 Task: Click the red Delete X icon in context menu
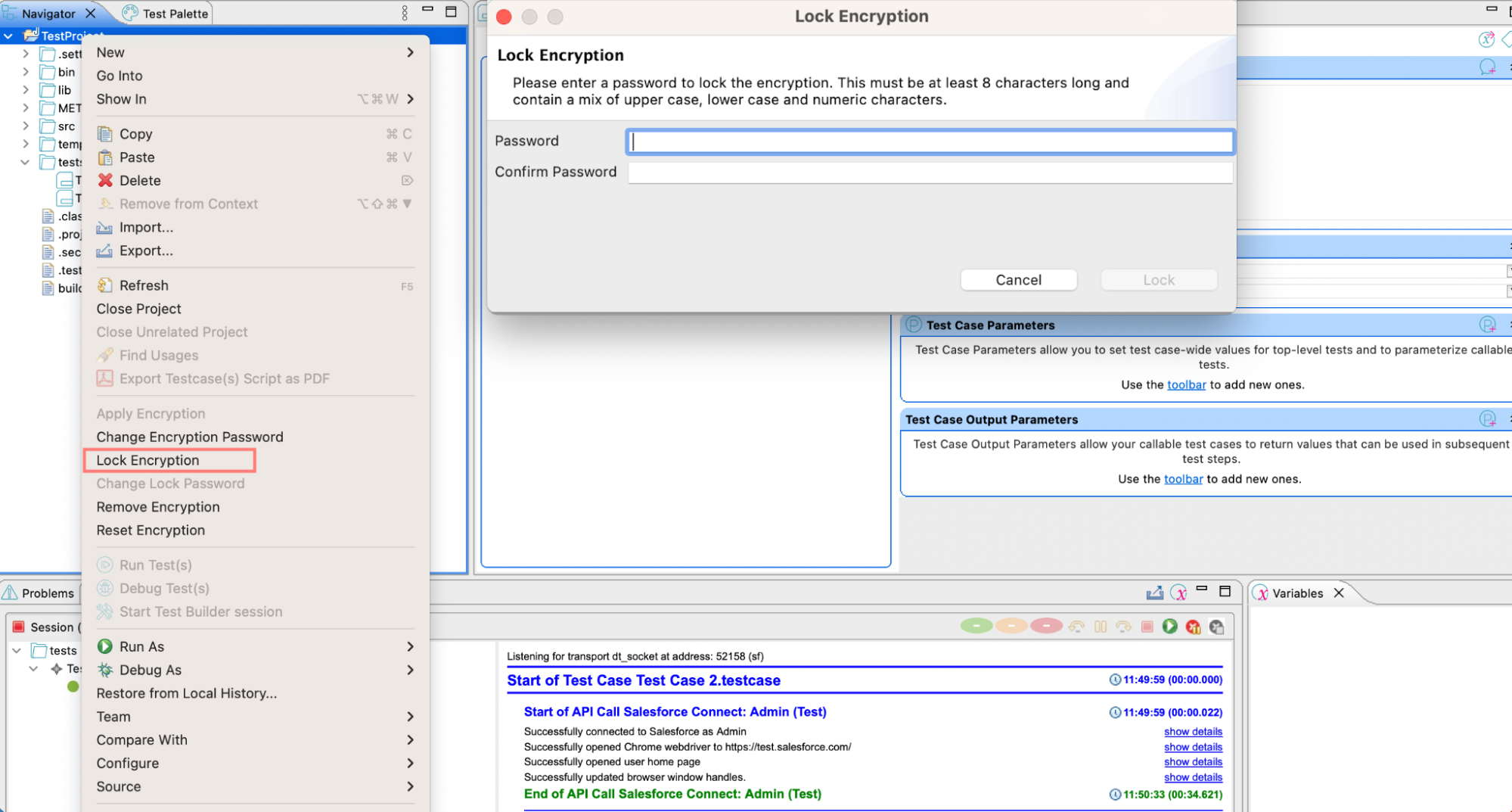pyautogui.click(x=105, y=180)
